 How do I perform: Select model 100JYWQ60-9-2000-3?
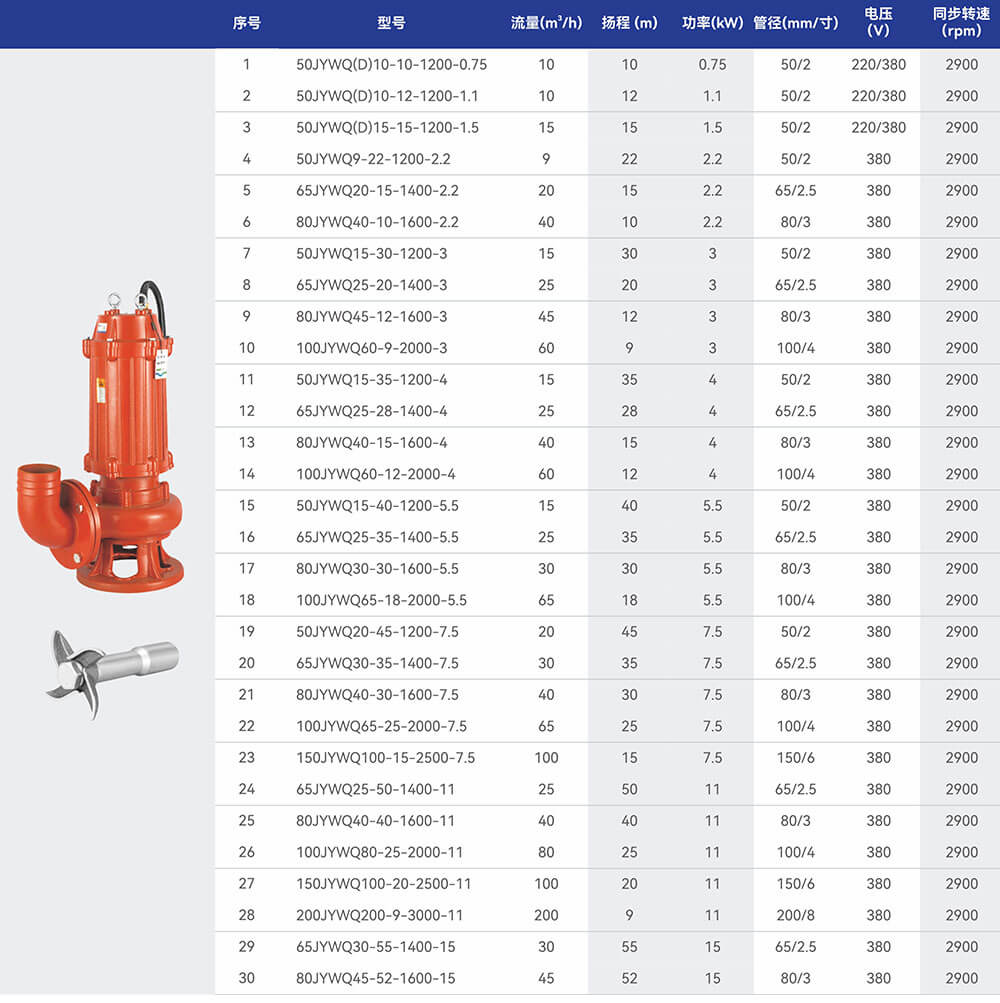371,348
